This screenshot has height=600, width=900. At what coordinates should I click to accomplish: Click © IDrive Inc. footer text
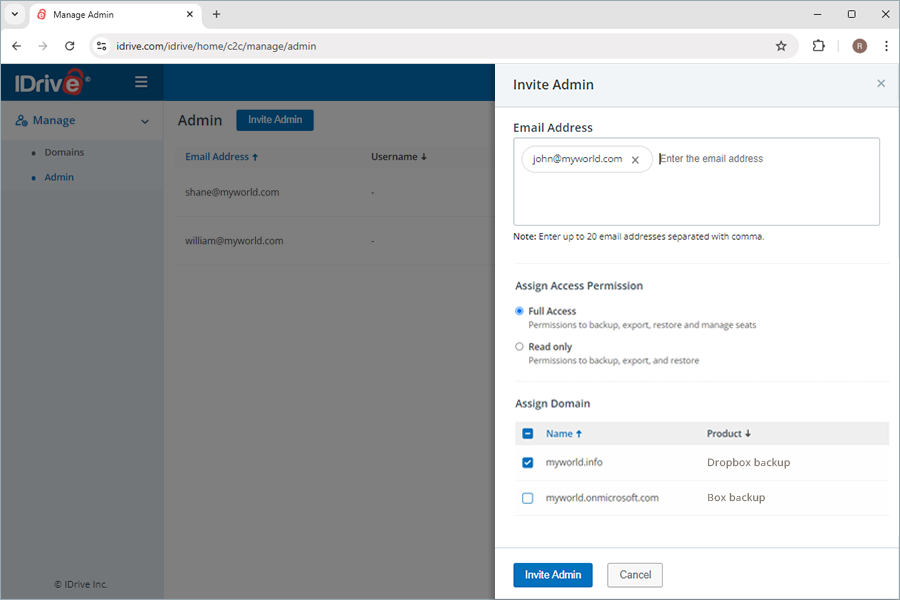click(81, 584)
